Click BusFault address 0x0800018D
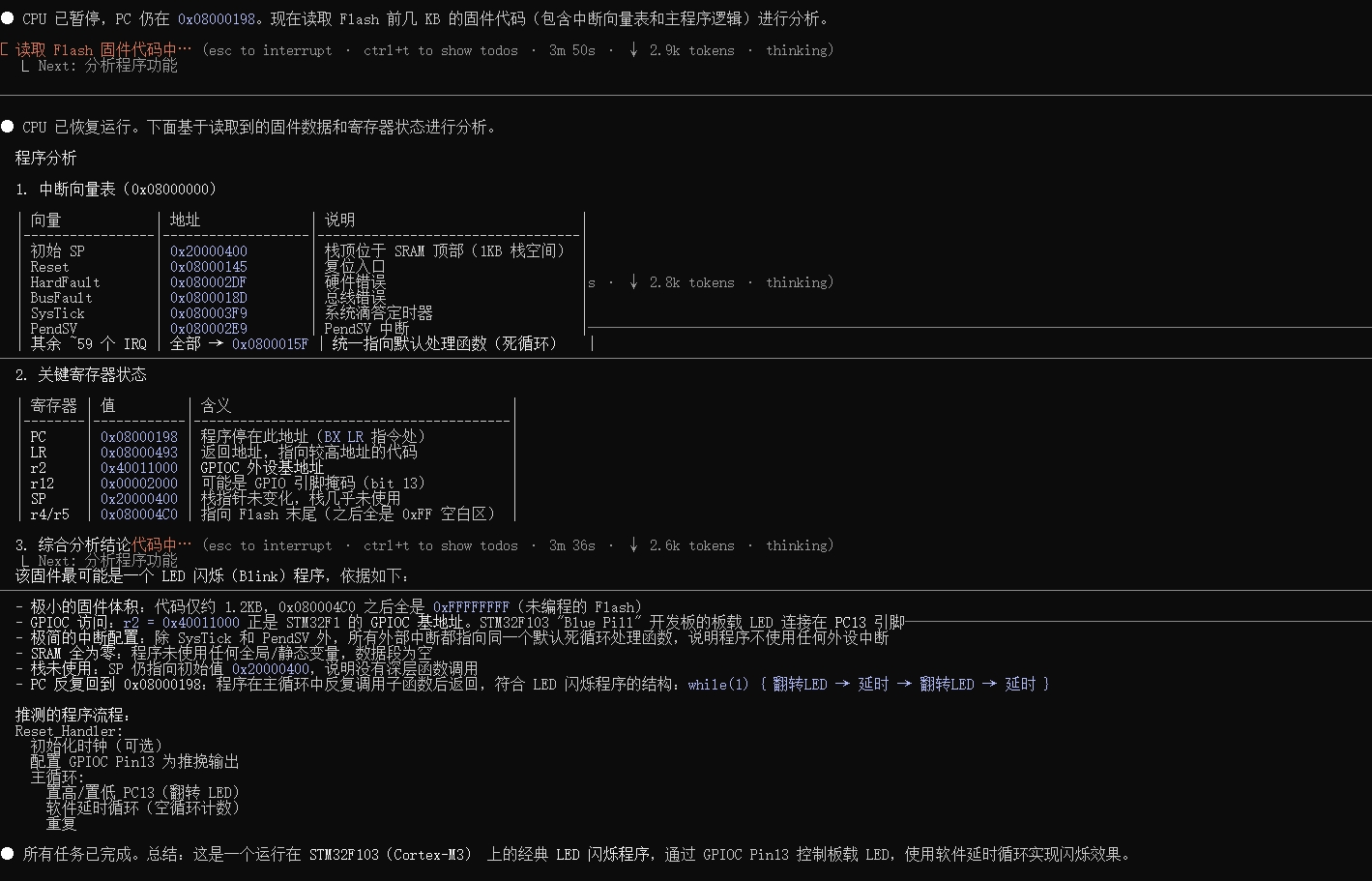Viewport: 1372px width, 881px height. pyautogui.click(x=208, y=297)
